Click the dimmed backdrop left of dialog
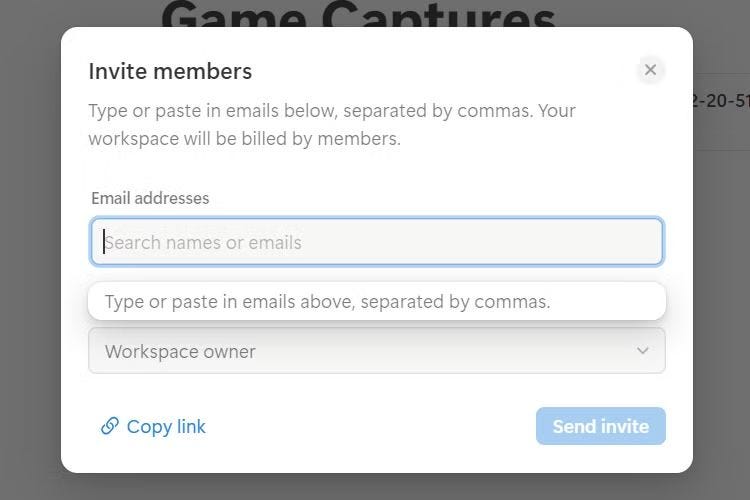The width and height of the screenshot is (750, 500). click(x=30, y=250)
